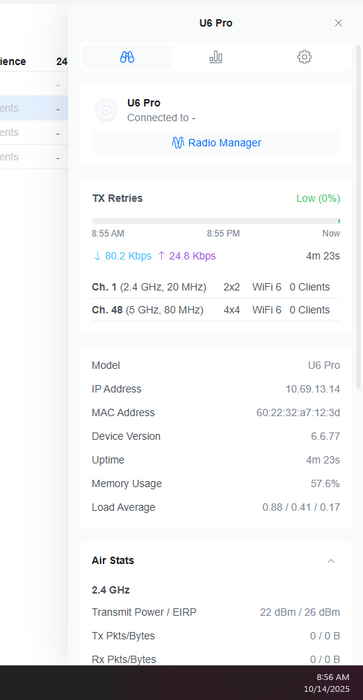This screenshot has height=700, width=363.
Task: Click the 80.2 Kbps download rate
Action: (123, 256)
